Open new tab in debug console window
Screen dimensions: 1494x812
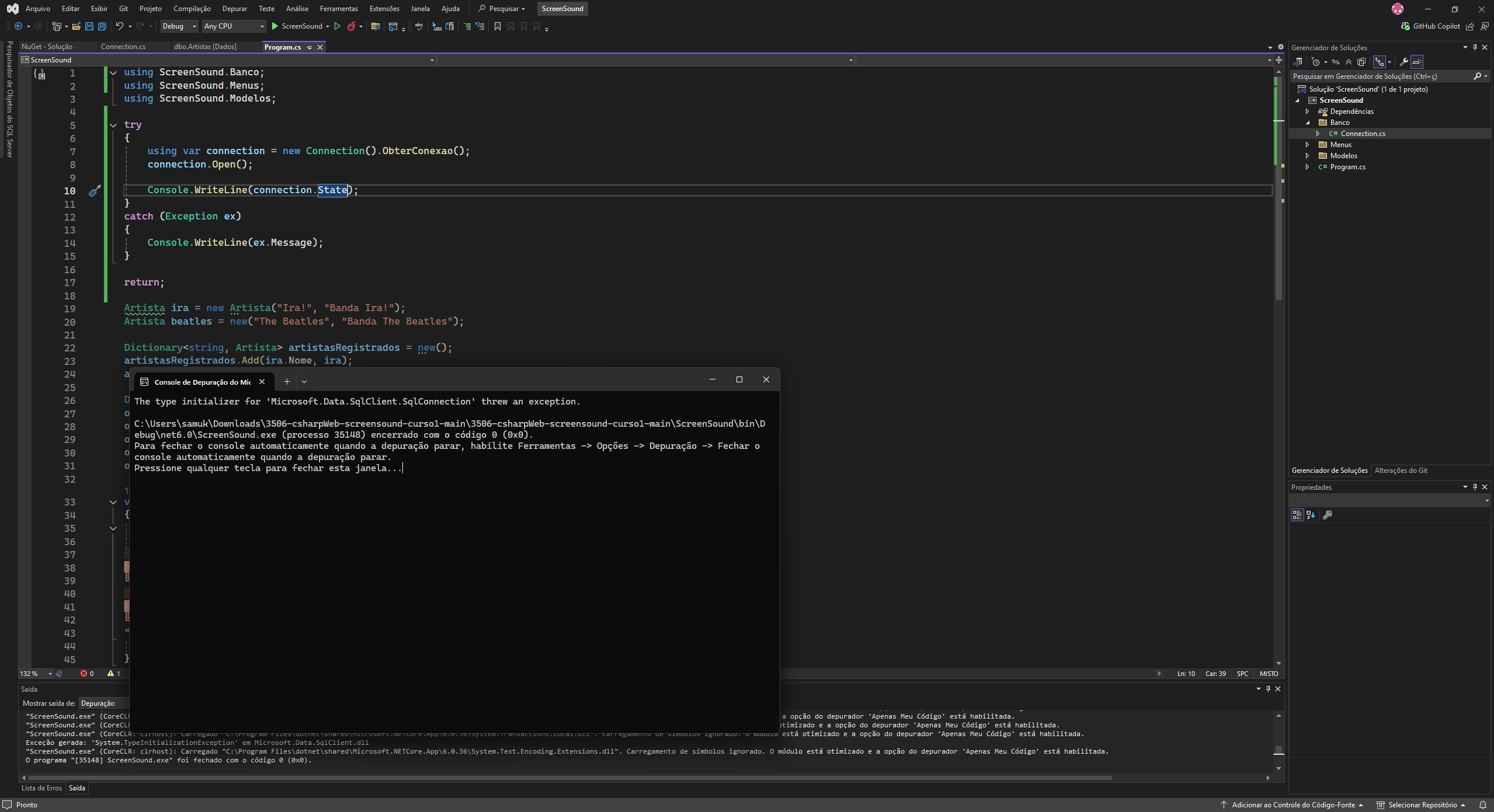click(287, 382)
